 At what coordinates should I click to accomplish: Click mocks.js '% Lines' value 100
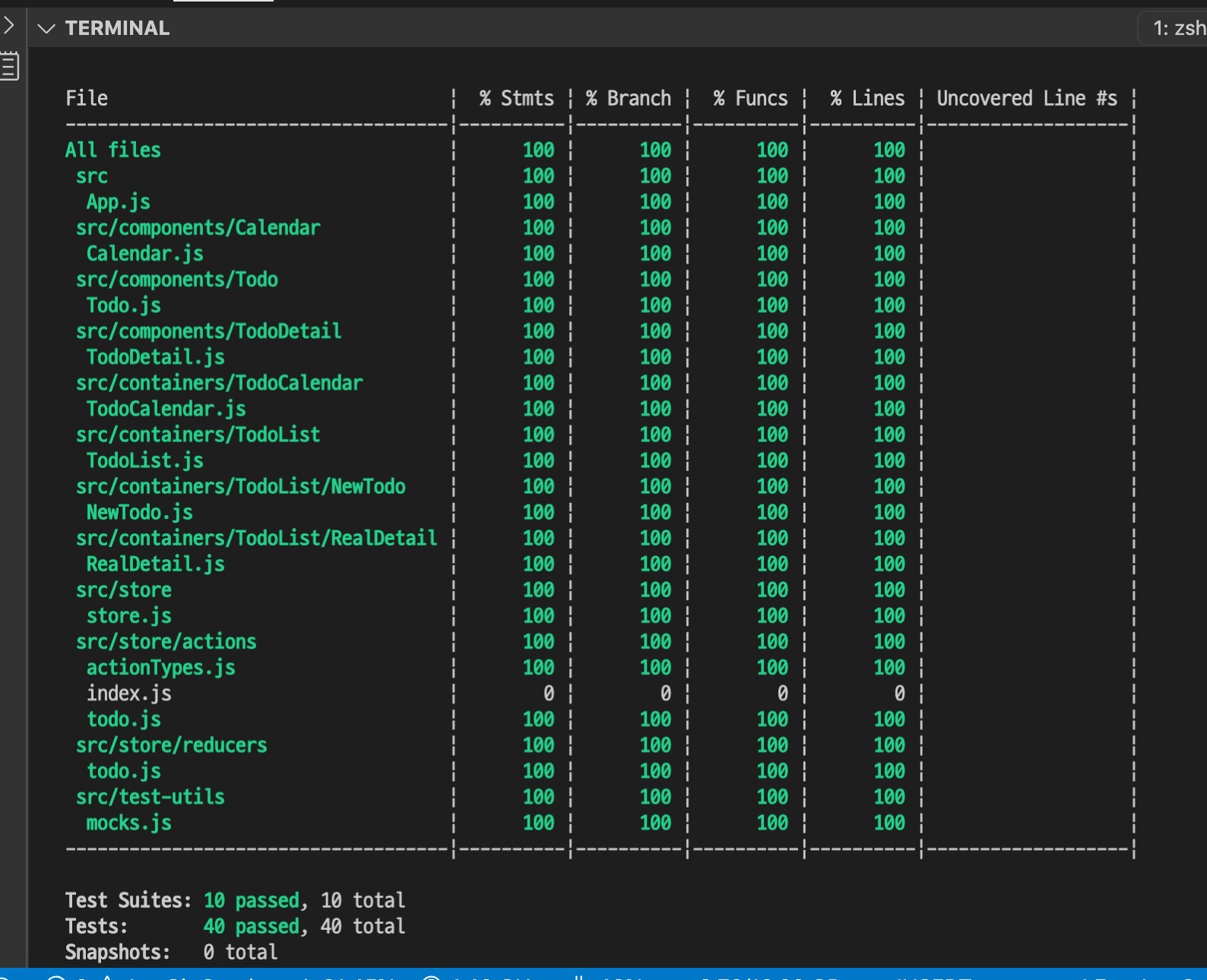click(889, 822)
